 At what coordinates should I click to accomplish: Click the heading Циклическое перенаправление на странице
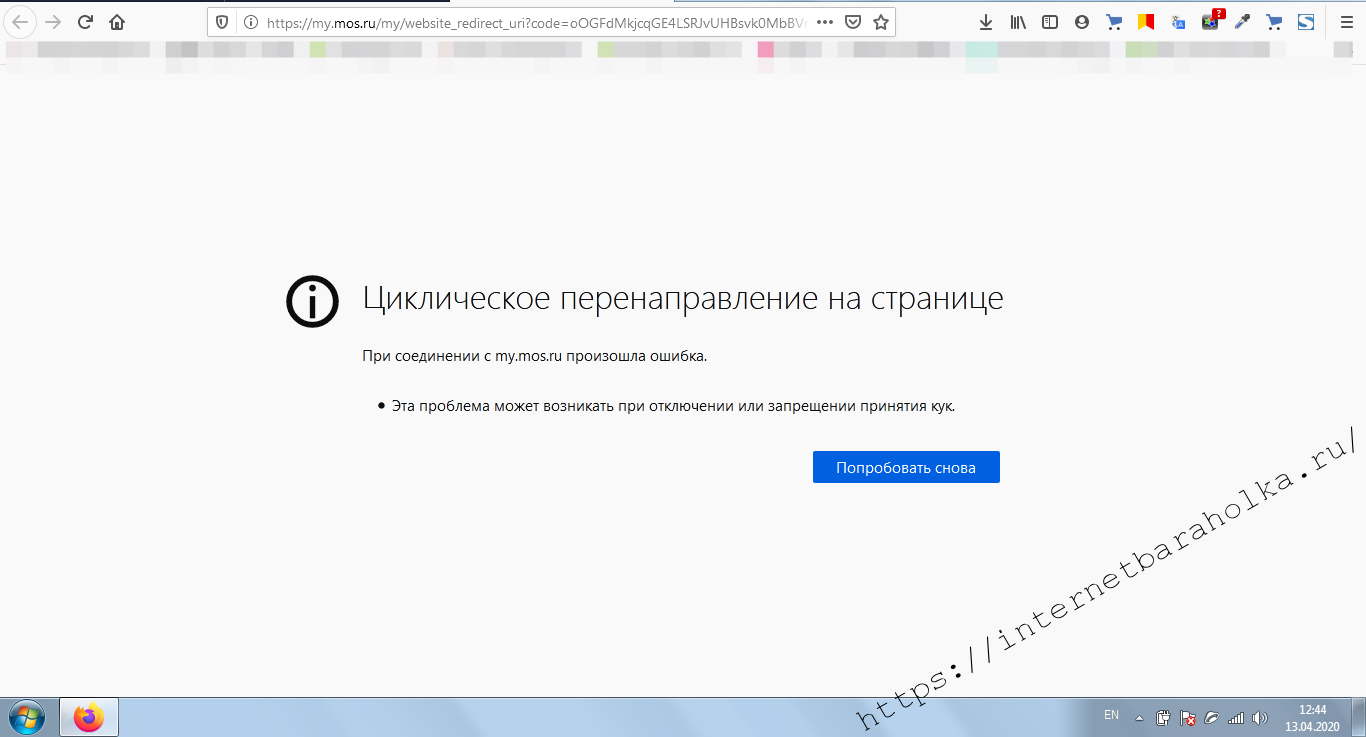tap(682, 299)
